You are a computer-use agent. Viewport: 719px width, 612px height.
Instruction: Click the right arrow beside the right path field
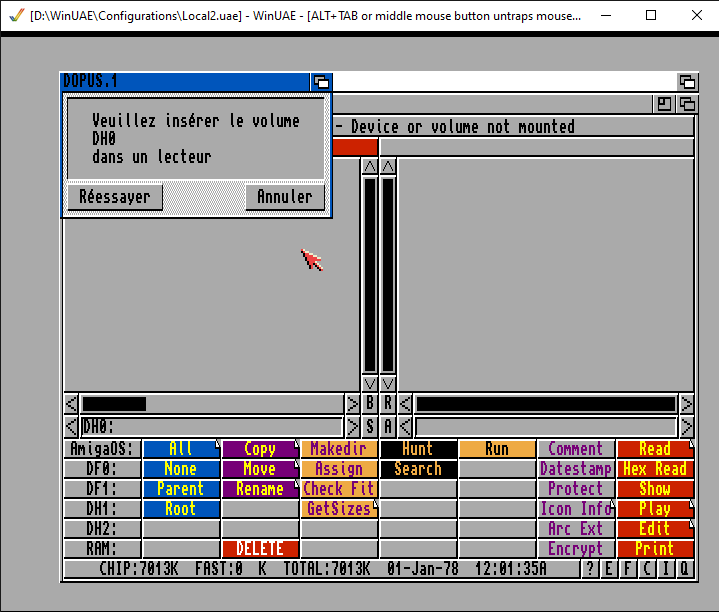click(x=686, y=427)
